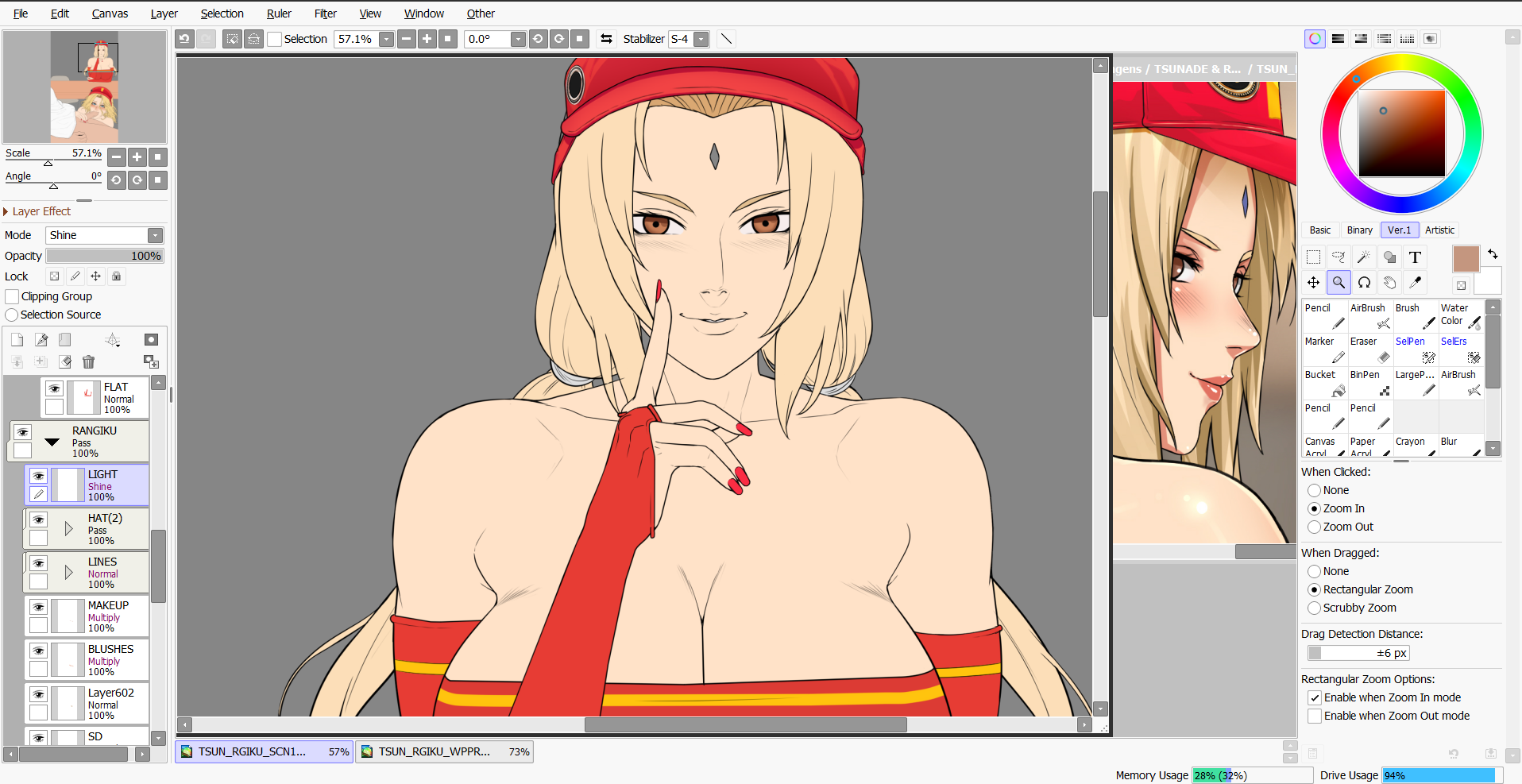Screen dimensions: 1522x784
Task: Expand the HAT(2) folder
Action: tap(69, 528)
